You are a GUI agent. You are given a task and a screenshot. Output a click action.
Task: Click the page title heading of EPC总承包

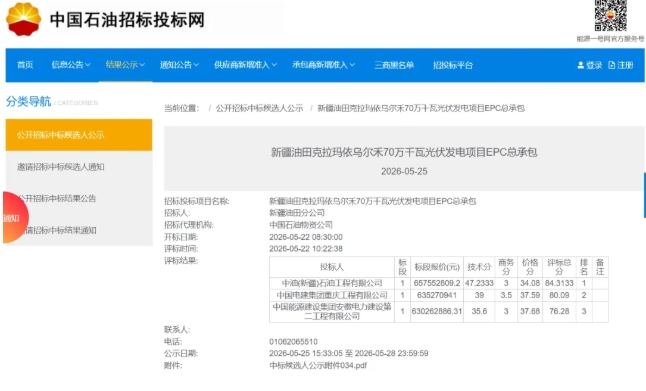point(404,152)
